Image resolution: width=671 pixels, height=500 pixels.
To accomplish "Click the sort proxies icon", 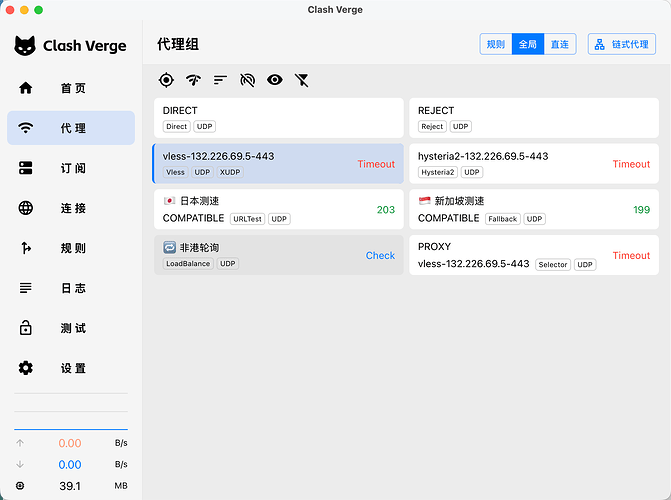I will tap(220, 80).
